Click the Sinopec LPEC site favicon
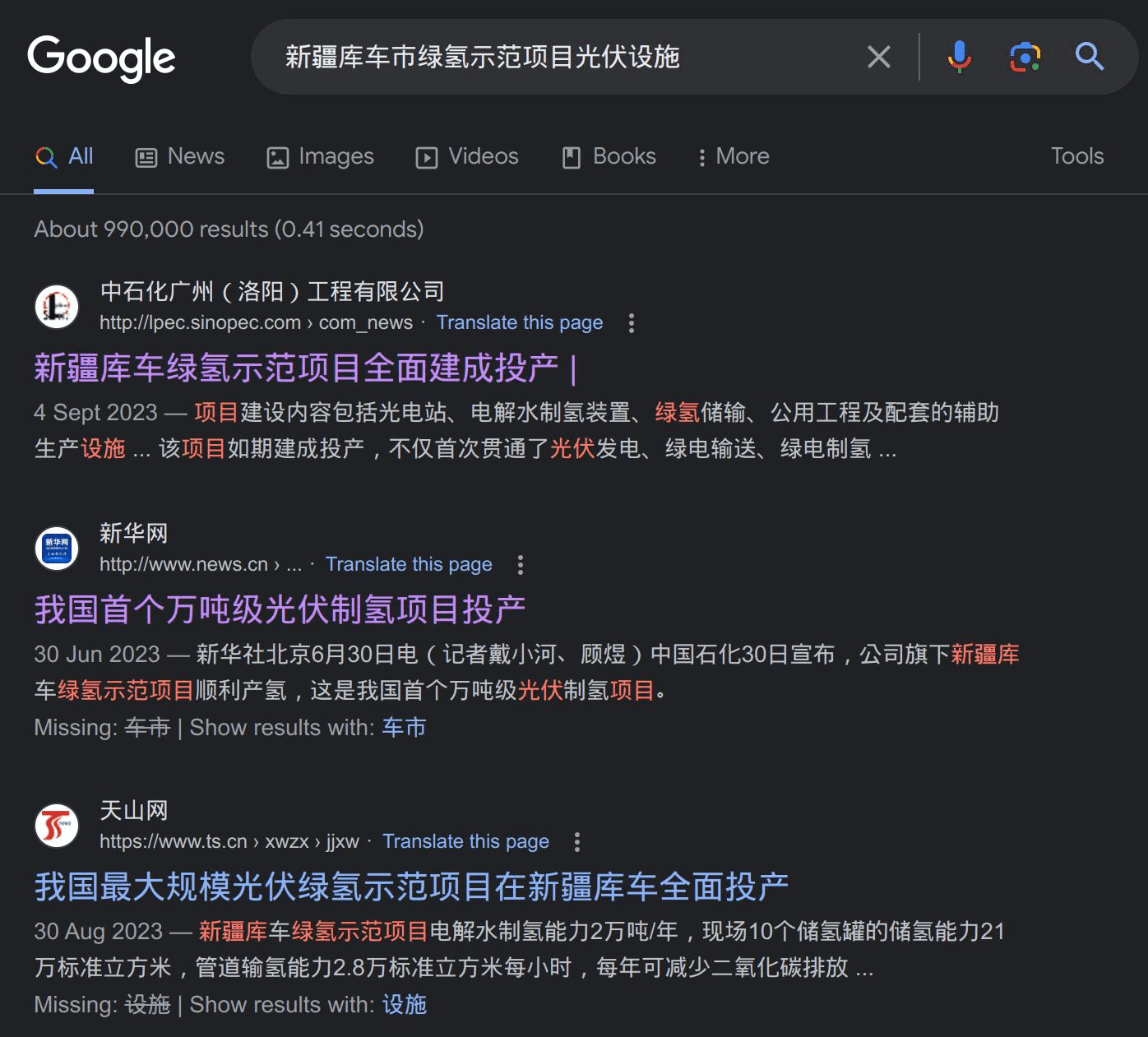The image size is (1148, 1037). pos(57,306)
